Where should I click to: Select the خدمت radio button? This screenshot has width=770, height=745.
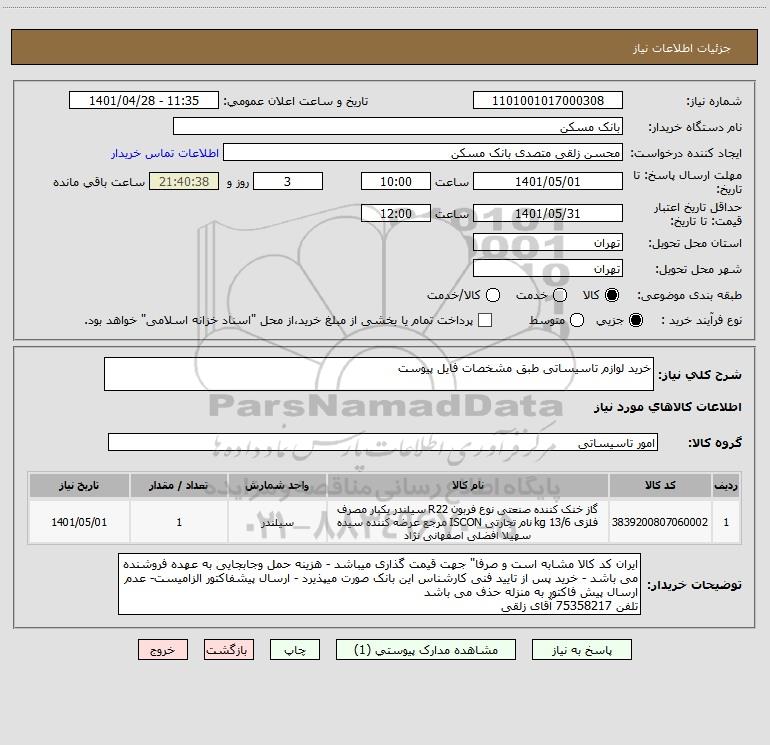pyautogui.click(x=560, y=295)
